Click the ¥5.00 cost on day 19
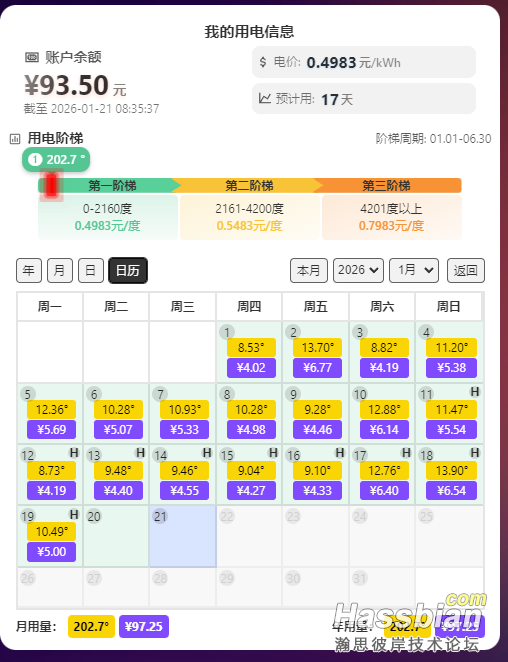Image resolution: width=508 pixels, height=662 pixels. pos(52,552)
